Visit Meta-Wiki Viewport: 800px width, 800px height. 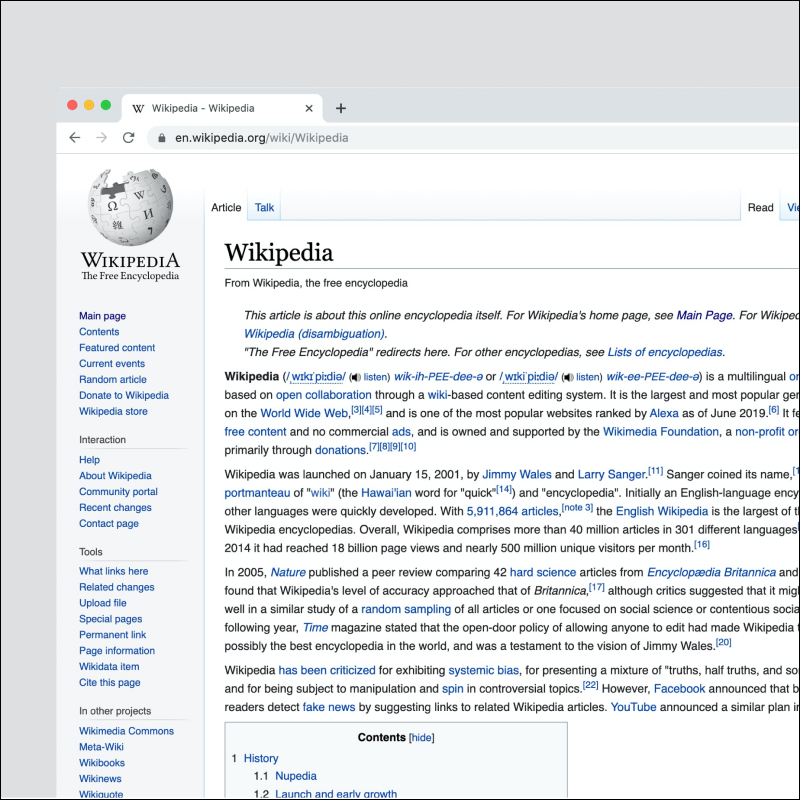click(101, 747)
